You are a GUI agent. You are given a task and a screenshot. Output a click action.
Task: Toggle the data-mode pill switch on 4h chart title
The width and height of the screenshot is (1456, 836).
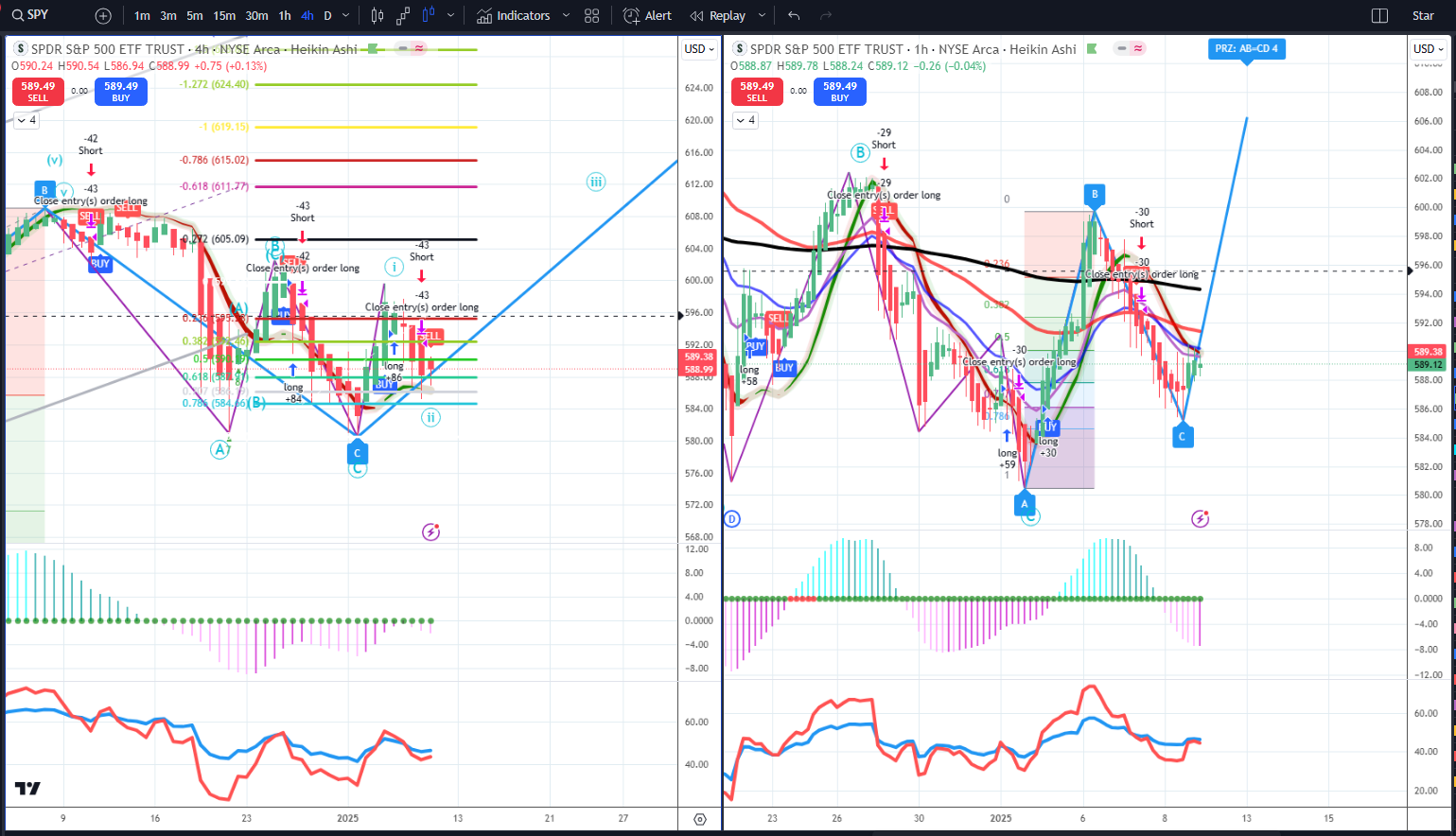pos(411,48)
